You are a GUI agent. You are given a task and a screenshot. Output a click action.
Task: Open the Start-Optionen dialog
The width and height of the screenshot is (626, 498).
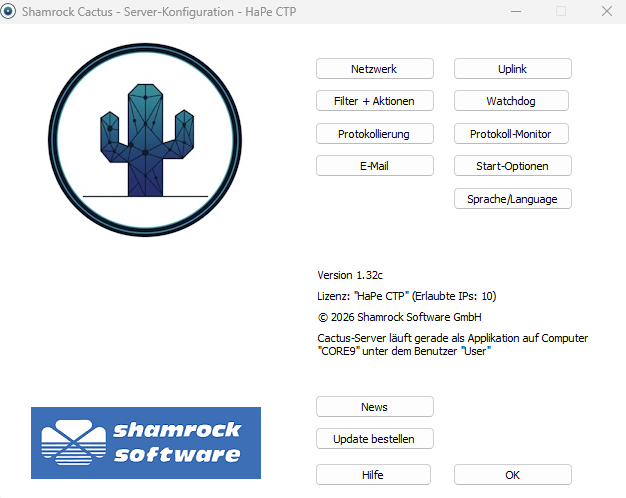pyautogui.click(x=513, y=165)
